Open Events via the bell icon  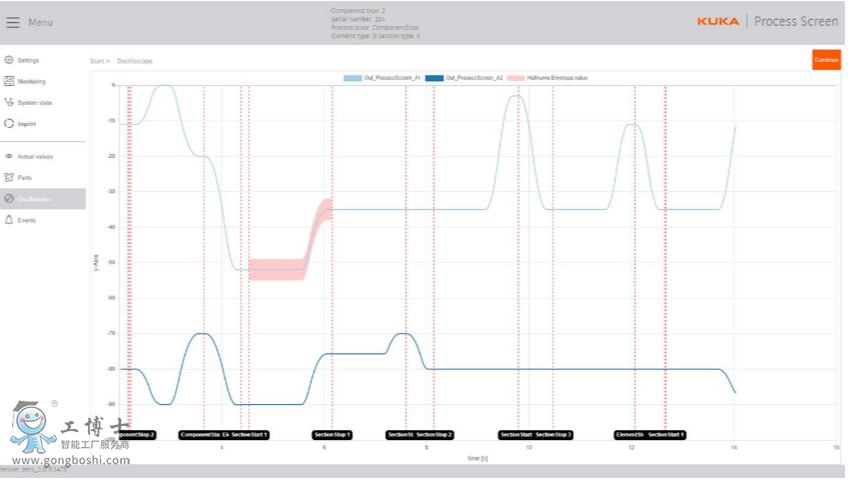(9, 220)
